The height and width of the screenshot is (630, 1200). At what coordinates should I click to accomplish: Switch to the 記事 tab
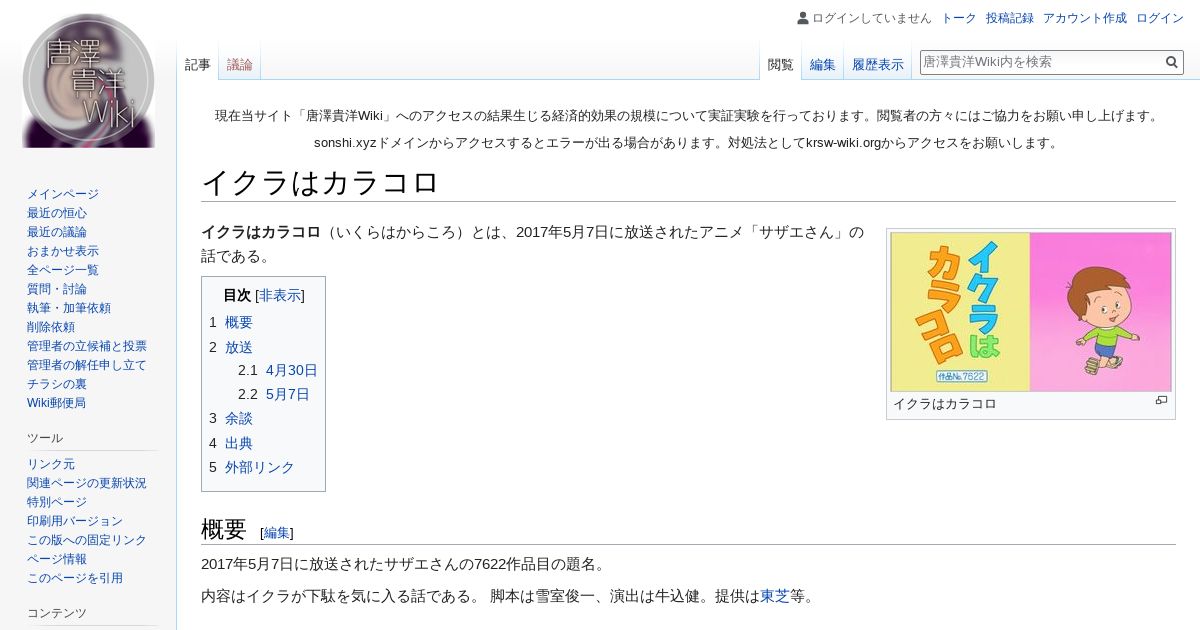(x=198, y=65)
